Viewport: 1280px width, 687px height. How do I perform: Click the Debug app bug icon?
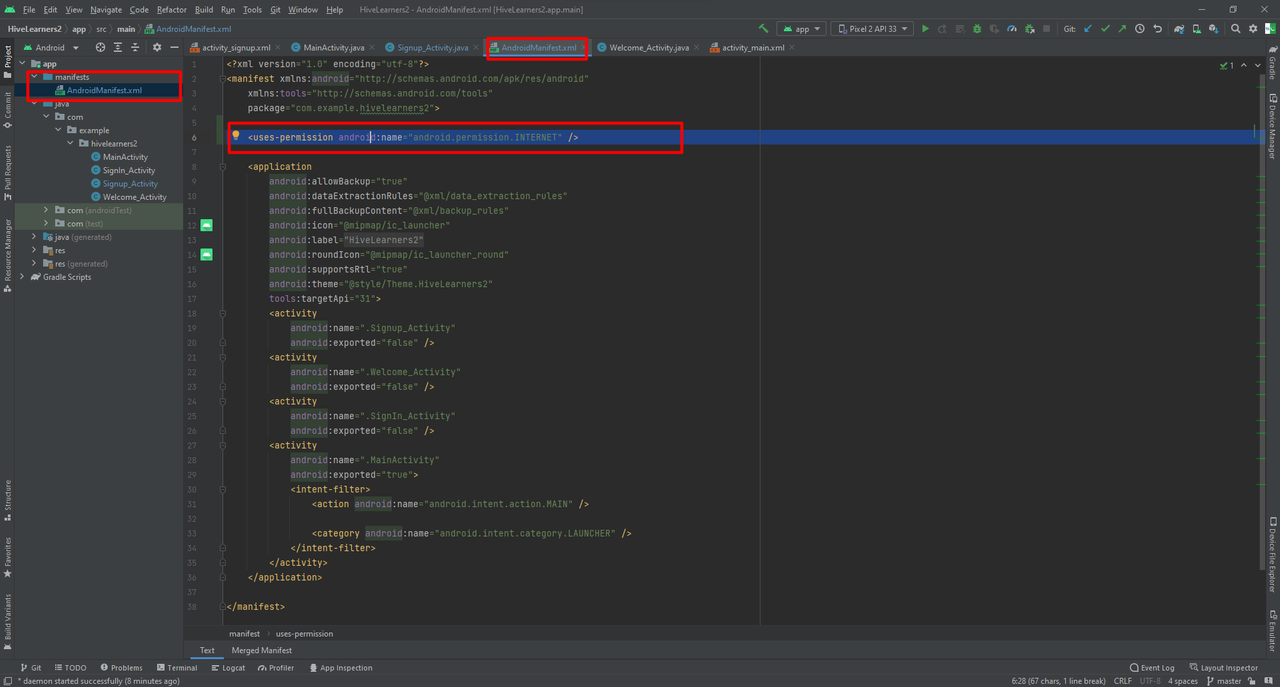click(x=977, y=29)
